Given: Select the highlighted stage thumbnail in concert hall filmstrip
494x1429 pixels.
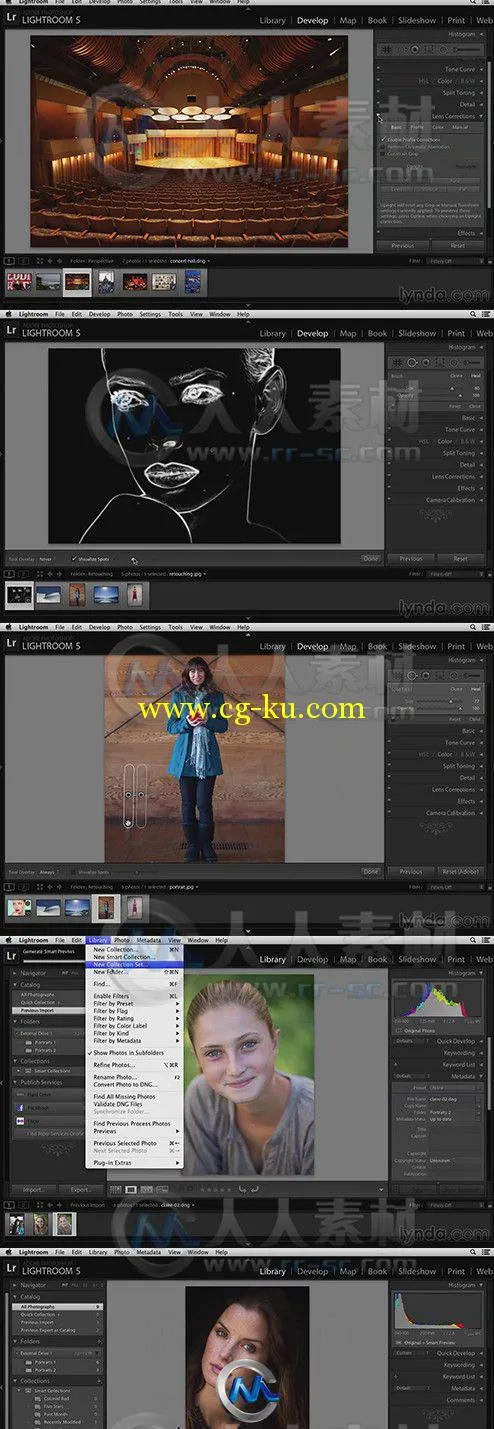Looking at the screenshot, I should (x=78, y=282).
